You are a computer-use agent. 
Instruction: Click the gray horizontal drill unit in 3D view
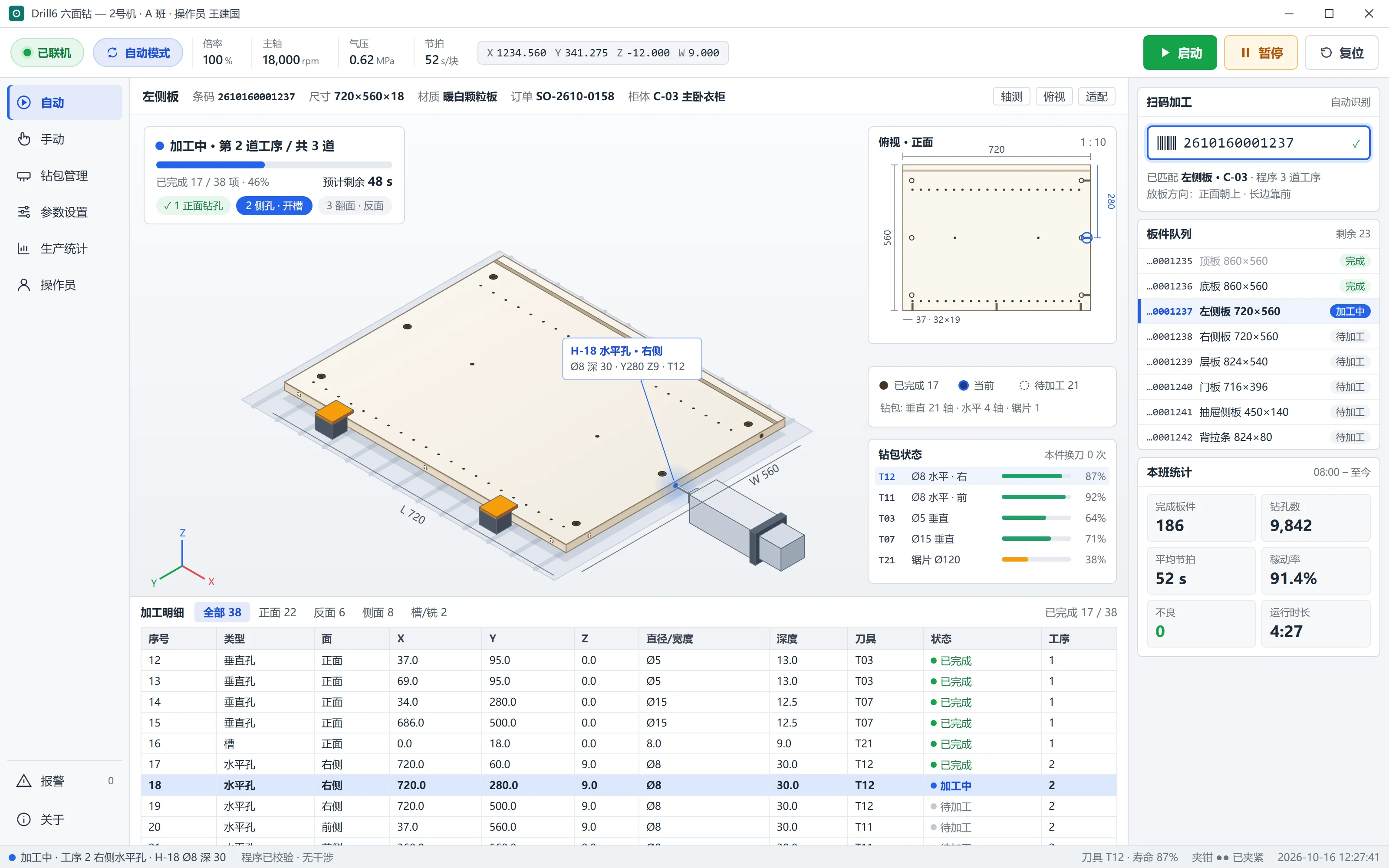746,525
